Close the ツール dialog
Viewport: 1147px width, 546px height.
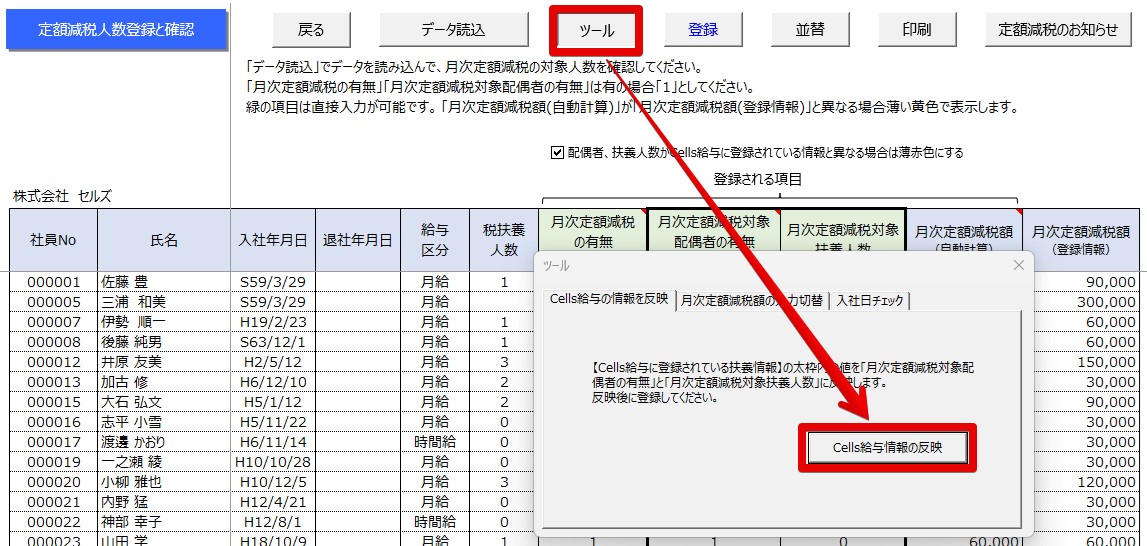(x=1018, y=265)
